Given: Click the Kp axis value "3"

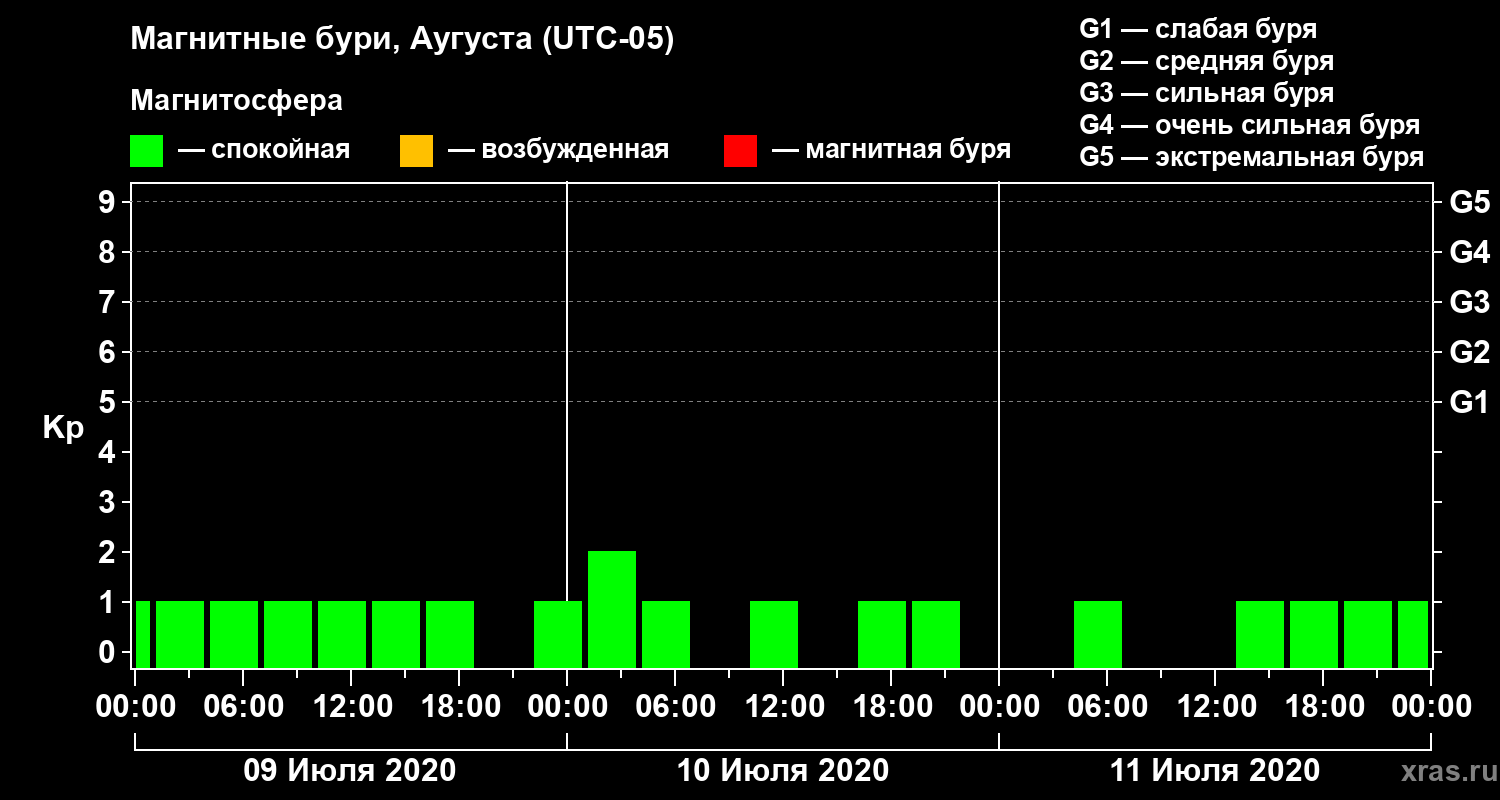Looking at the screenshot, I should (109, 502).
